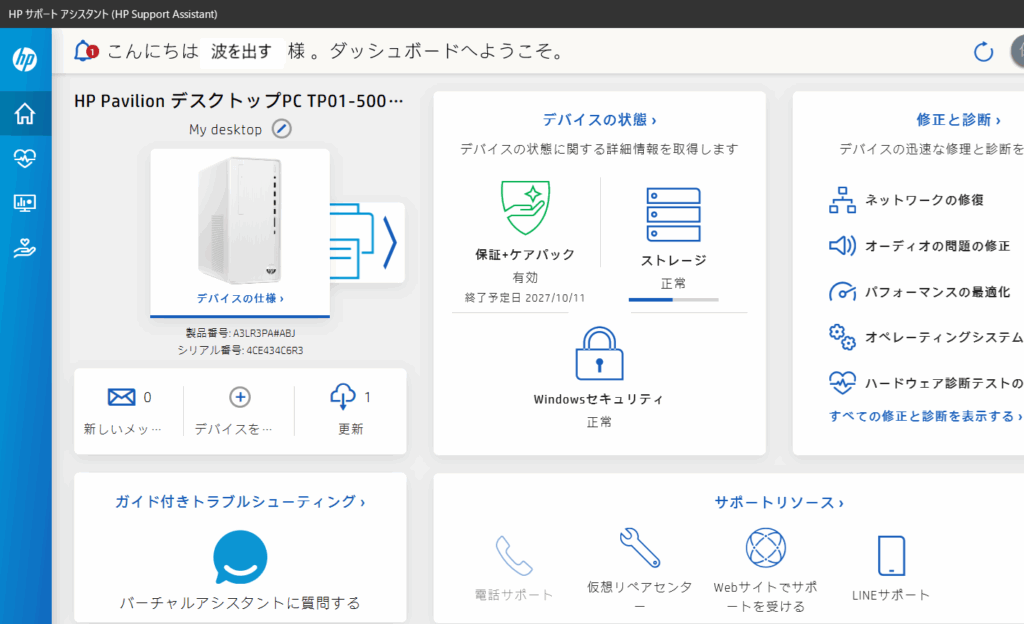Open すべての修正と診断を表示する link

coord(925,416)
